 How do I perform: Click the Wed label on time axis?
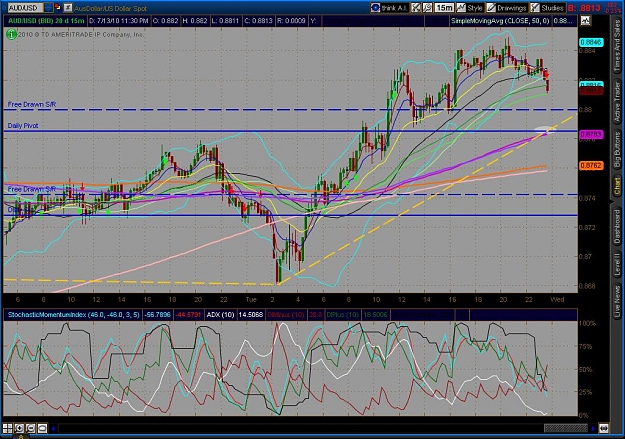(x=557, y=300)
